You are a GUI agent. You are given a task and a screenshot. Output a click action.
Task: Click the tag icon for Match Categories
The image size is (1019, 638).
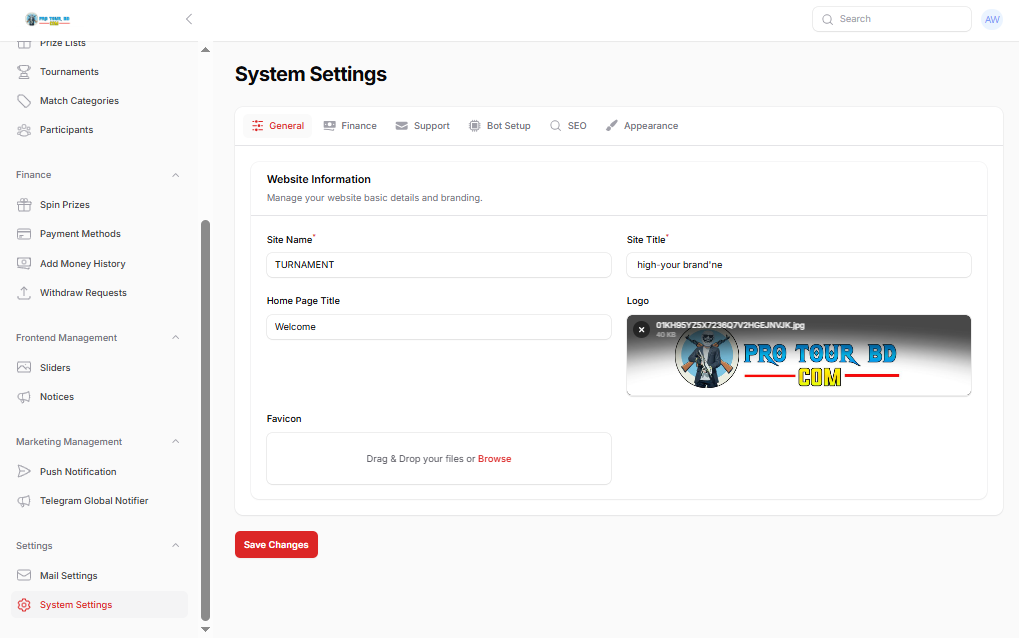point(24,101)
